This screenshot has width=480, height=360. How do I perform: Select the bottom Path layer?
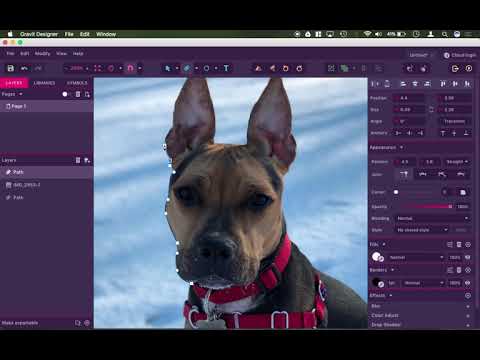46,197
